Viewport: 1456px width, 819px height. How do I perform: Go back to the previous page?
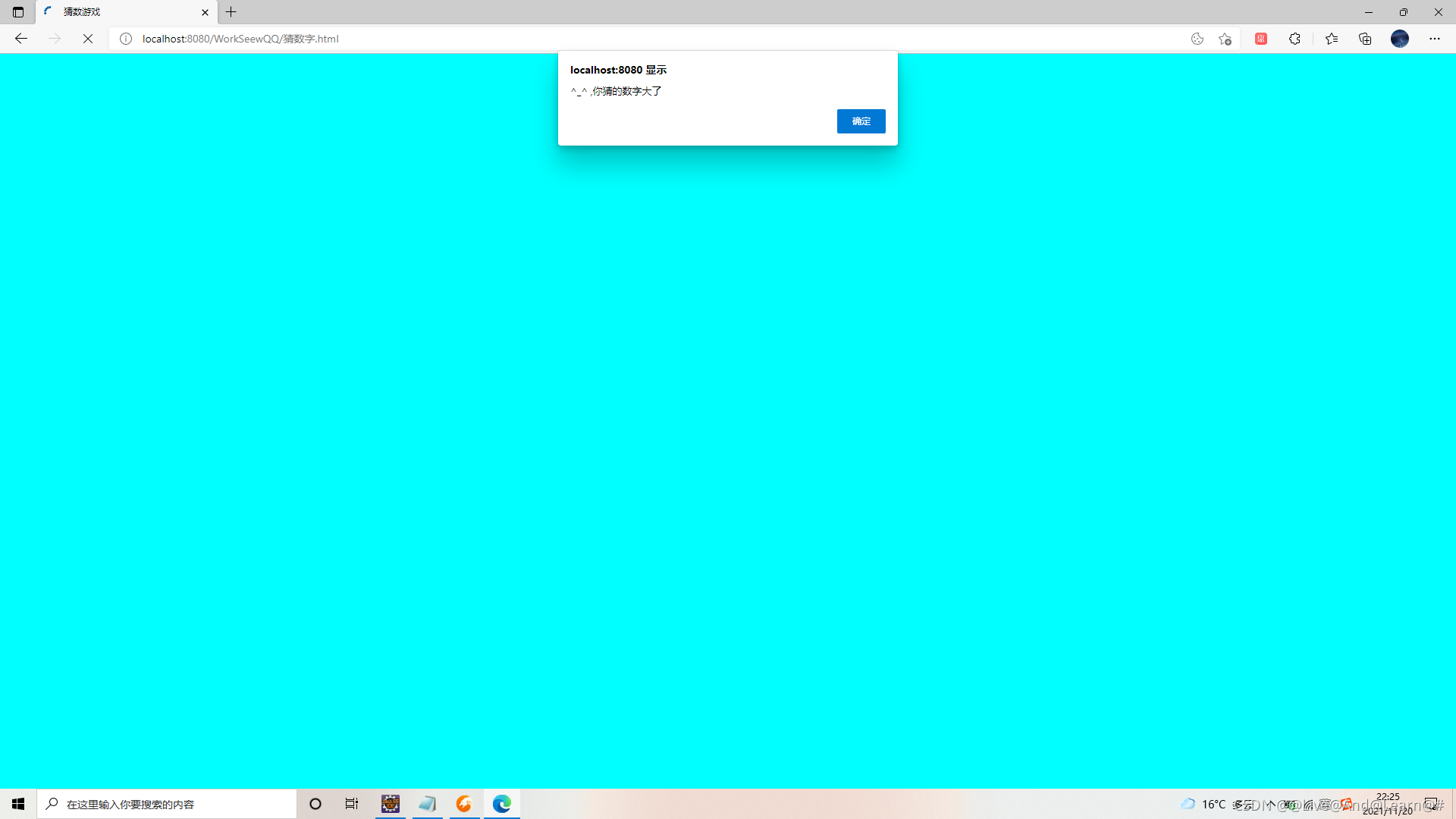point(20,39)
